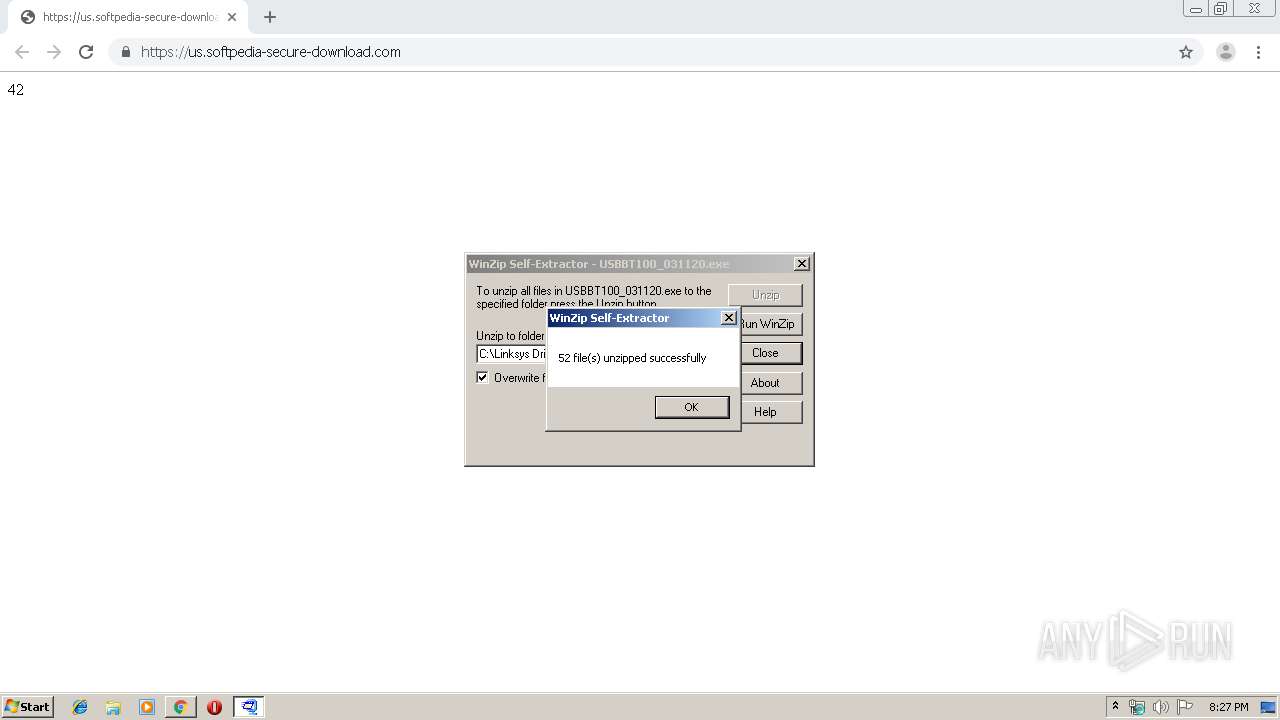Bookmark this page with the star icon
The width and height of the screenshot is (1280, 720).
click(x=1186, y=52)
